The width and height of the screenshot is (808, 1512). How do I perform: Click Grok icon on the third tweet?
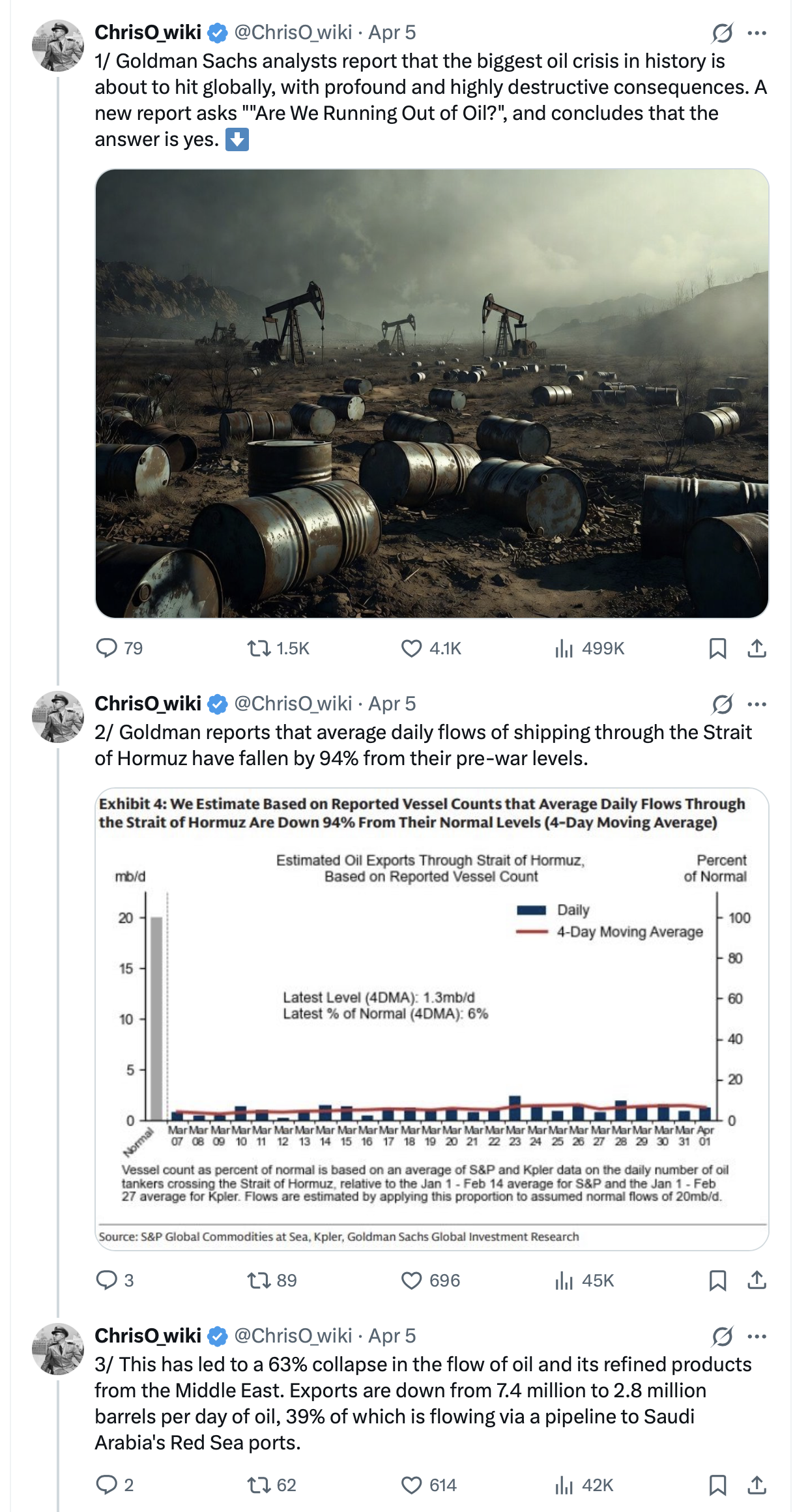[x=723, y=1336]
